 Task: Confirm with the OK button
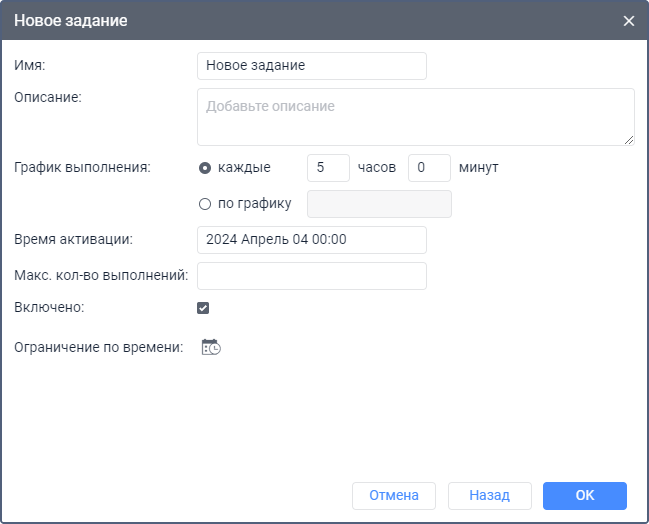pos(585,496)
